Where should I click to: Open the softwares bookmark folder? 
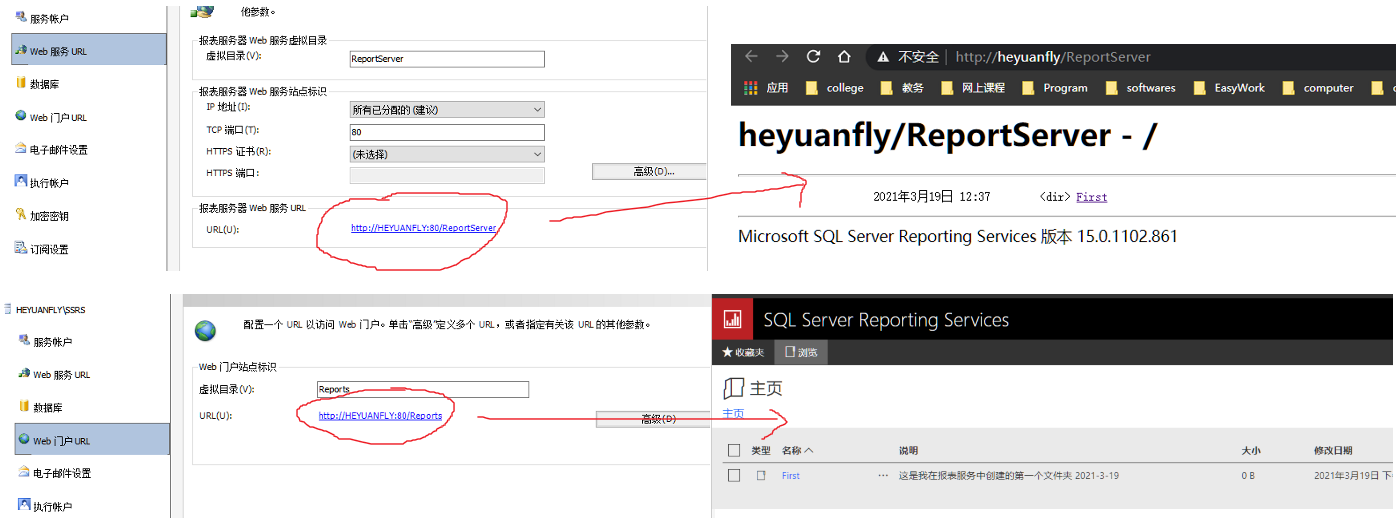tap(1141, 88)
